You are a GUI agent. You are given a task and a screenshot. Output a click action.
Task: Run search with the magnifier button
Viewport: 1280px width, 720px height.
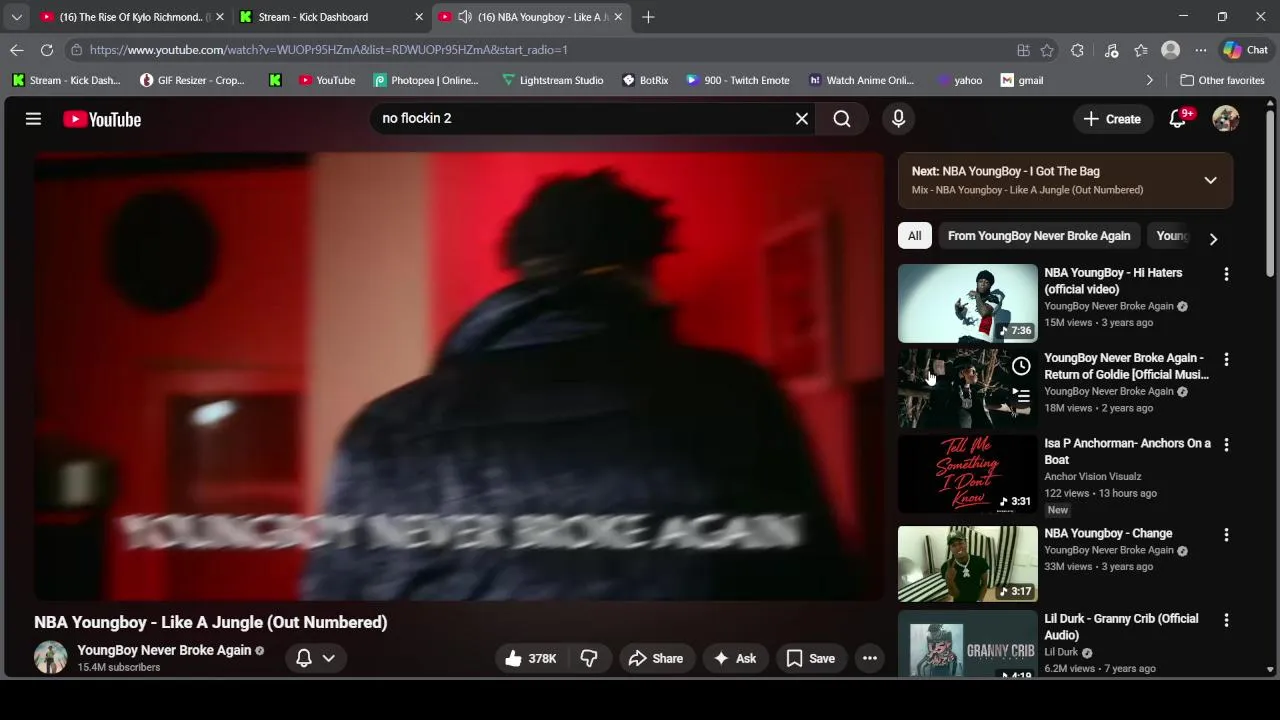842,119
